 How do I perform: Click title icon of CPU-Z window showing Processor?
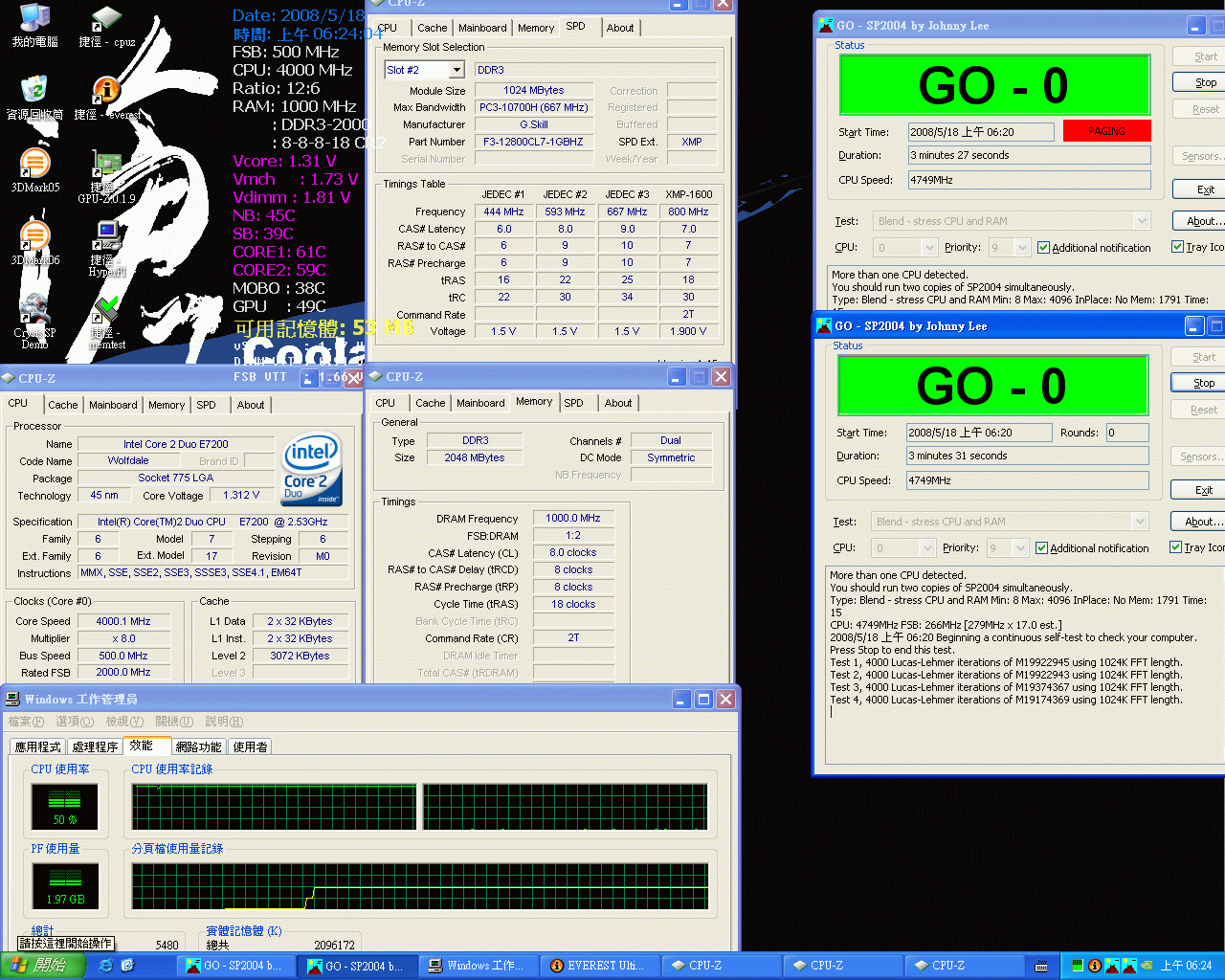[x=9, y=378]
